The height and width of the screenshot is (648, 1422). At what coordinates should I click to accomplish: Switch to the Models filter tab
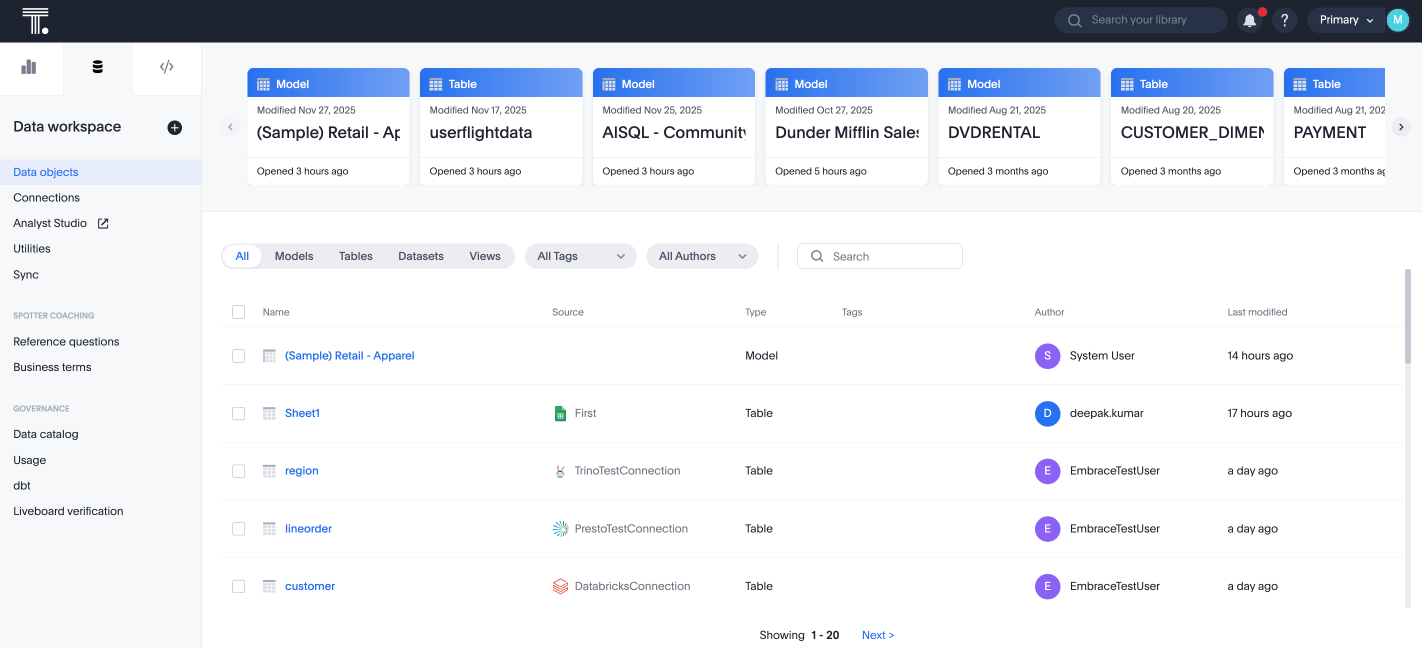click(293, 256)
